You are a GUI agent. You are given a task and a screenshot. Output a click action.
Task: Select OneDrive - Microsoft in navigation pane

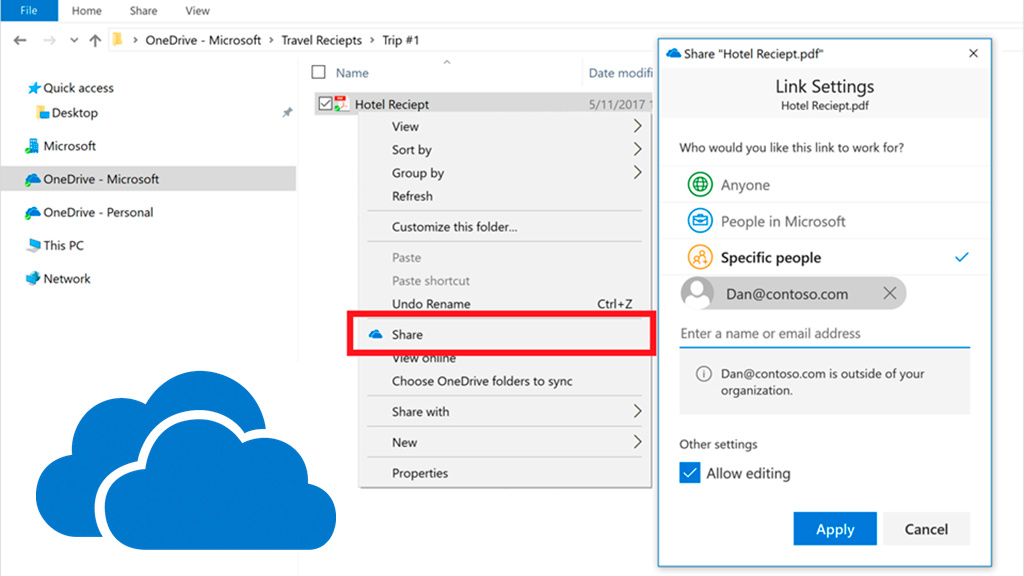148,179
